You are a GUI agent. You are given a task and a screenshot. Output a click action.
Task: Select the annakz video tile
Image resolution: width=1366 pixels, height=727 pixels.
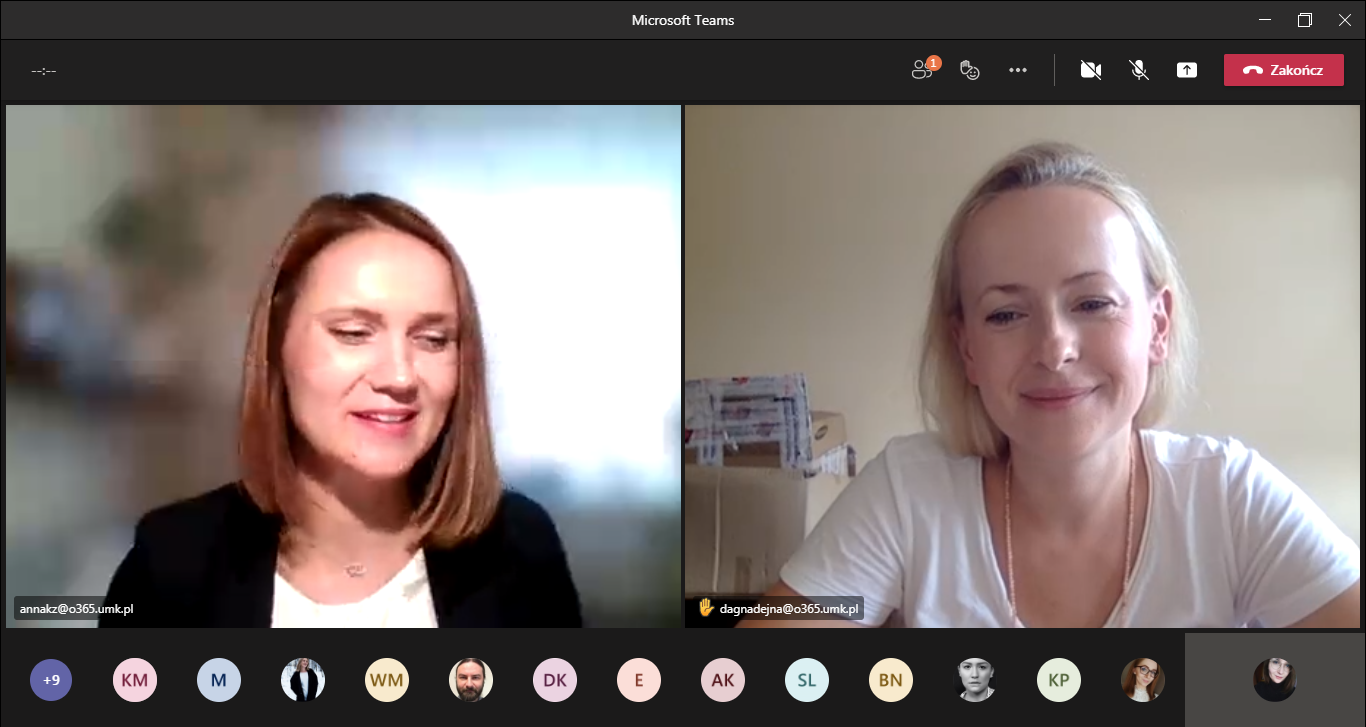(343, 366)
